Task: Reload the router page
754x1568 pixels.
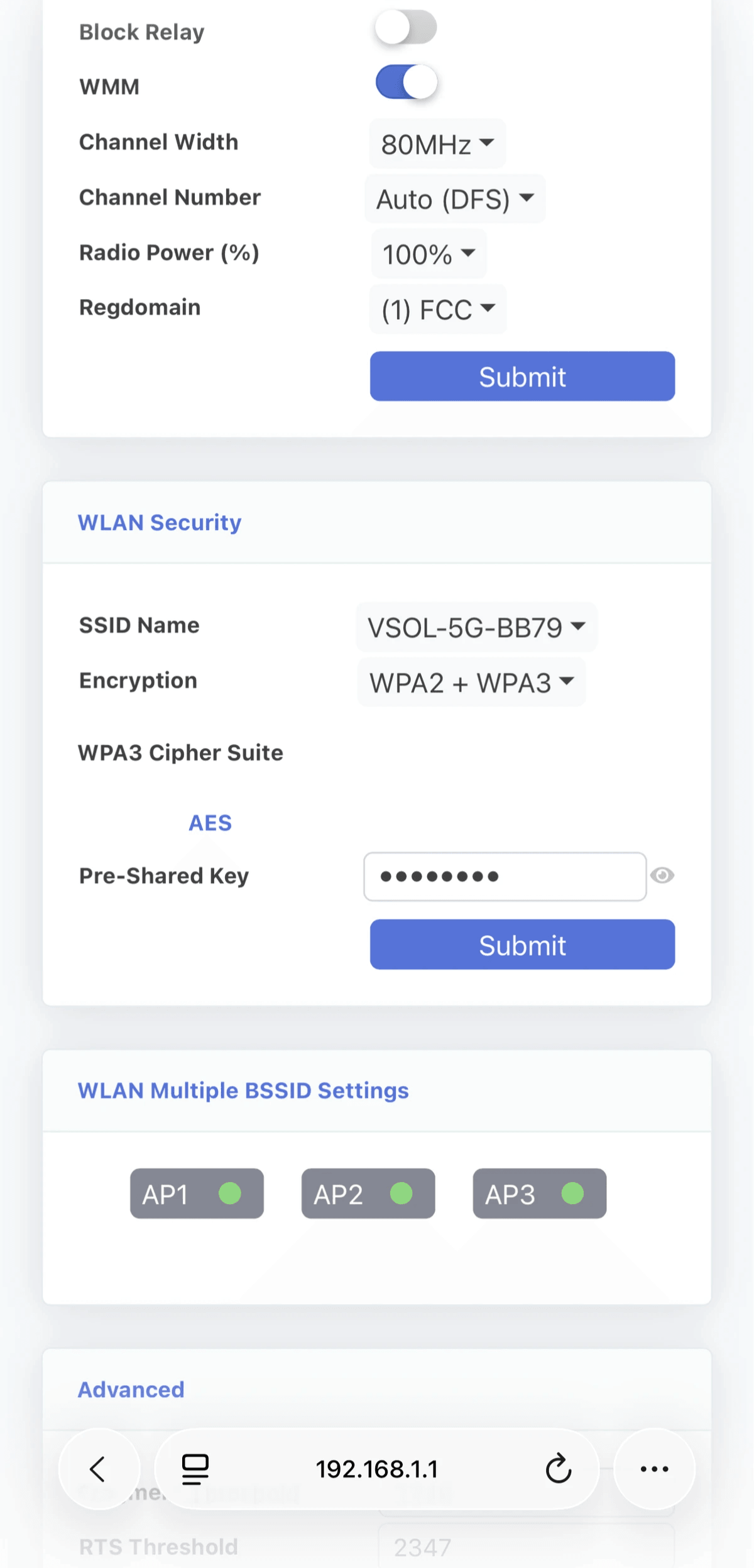Action: pos(558,1469)
